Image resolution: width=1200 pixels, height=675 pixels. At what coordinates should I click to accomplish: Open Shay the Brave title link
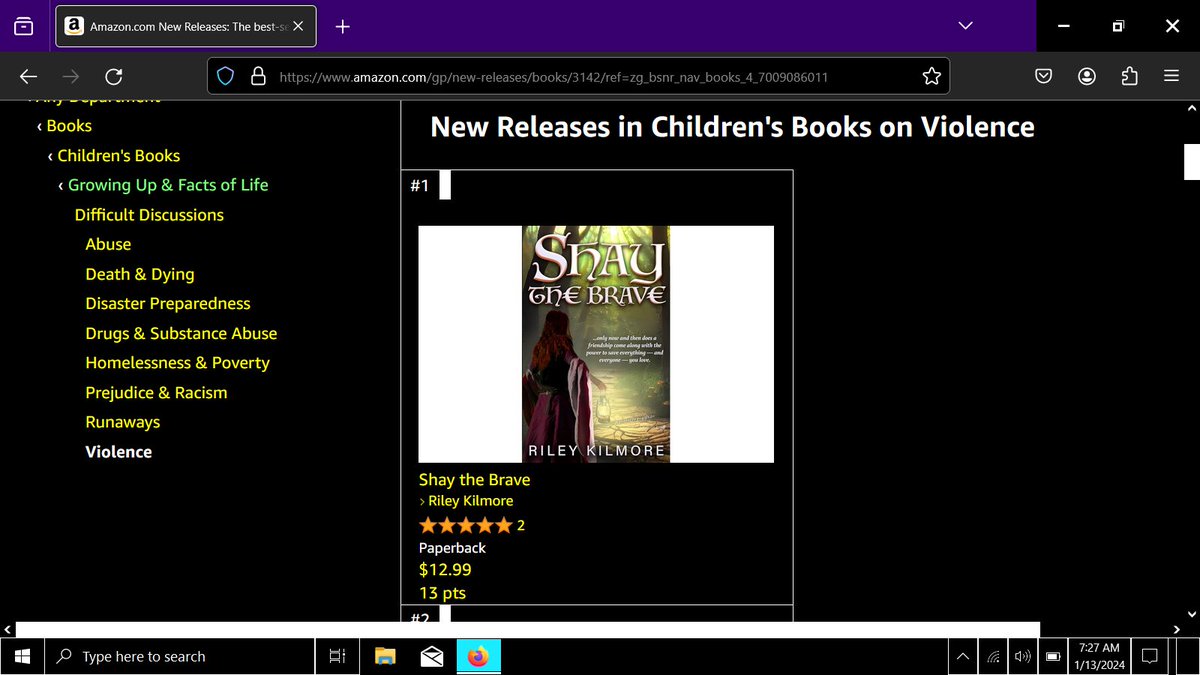[x=474, y=480]
